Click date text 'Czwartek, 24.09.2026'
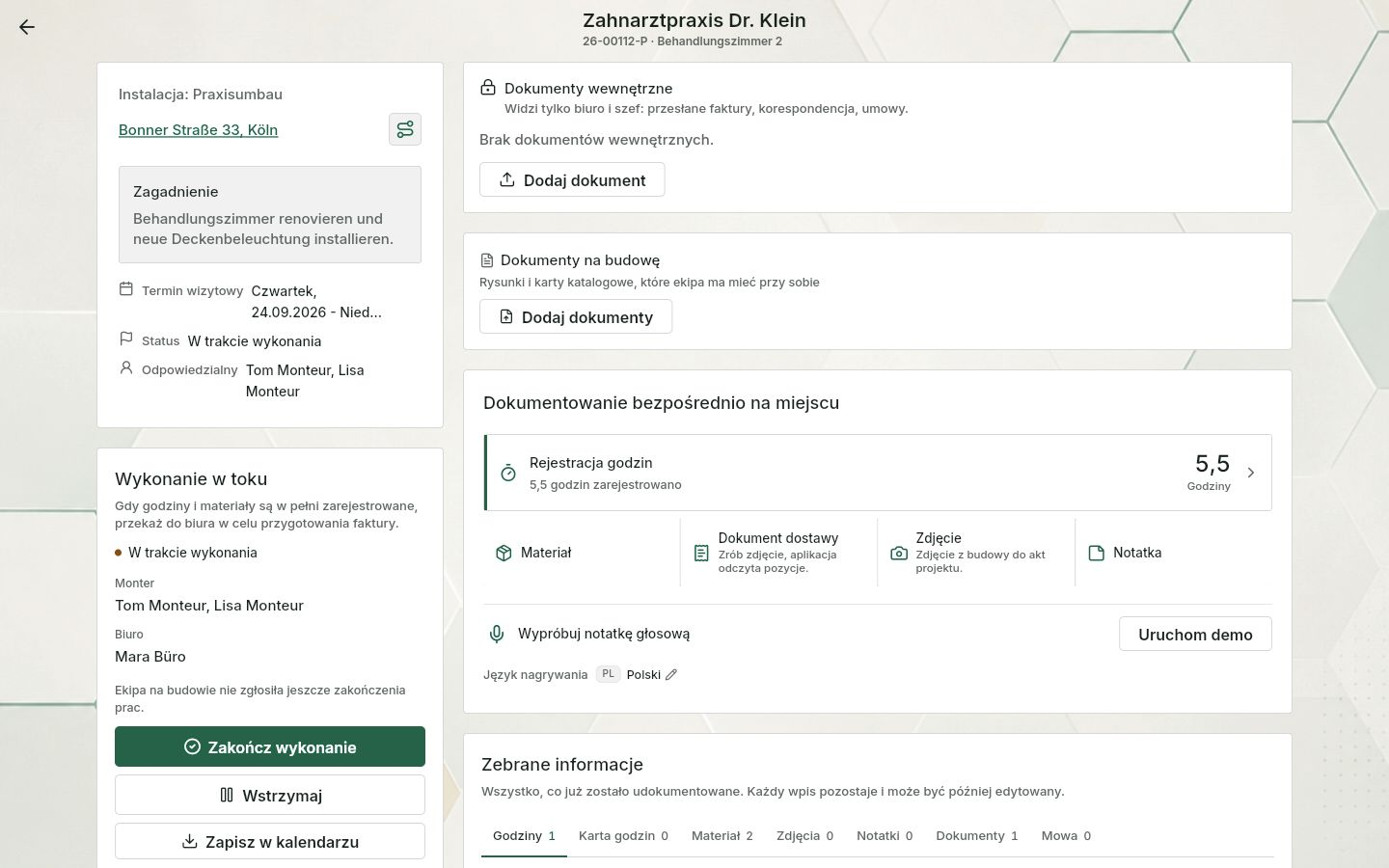This screenshot has height=868, width=1389. coord(316,301)
